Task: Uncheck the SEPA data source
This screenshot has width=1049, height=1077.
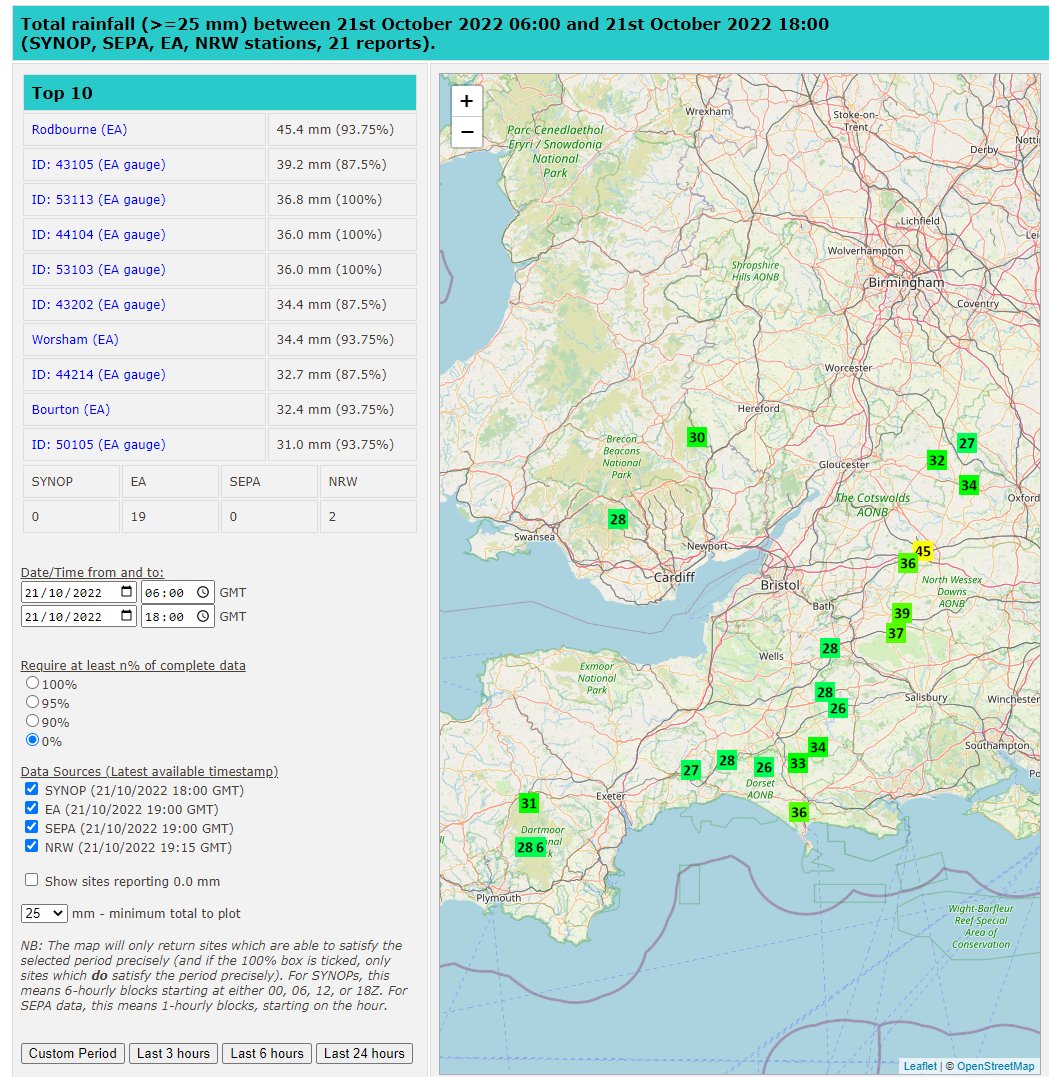Action: (x=32, y=826)
